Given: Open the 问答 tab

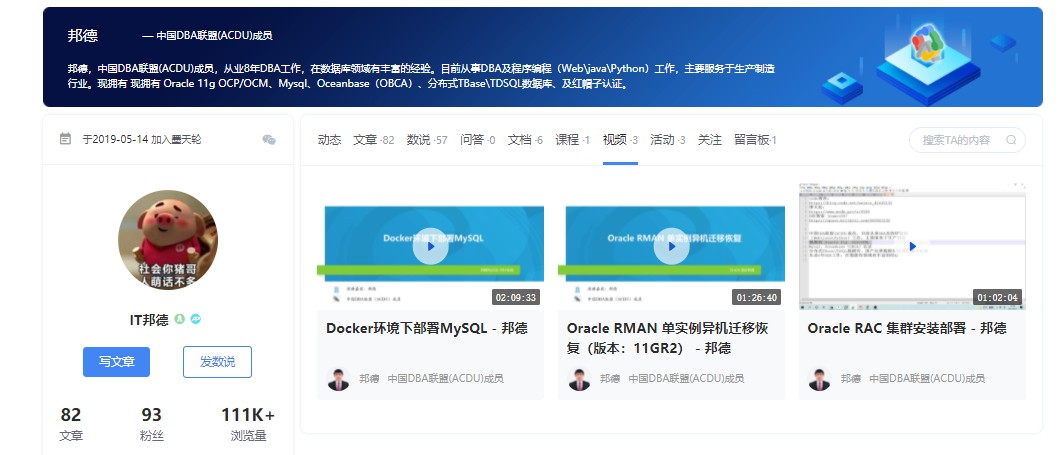Looking at the screenshot, I should point(478,140).
